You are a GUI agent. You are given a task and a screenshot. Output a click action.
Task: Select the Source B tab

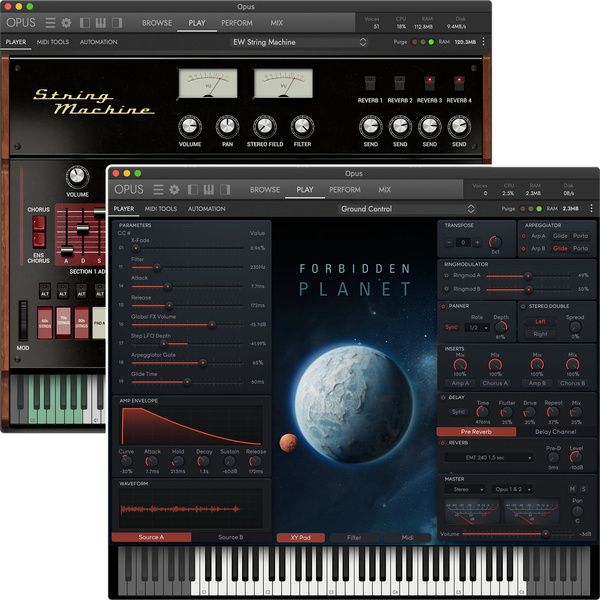tap(230, 537)
